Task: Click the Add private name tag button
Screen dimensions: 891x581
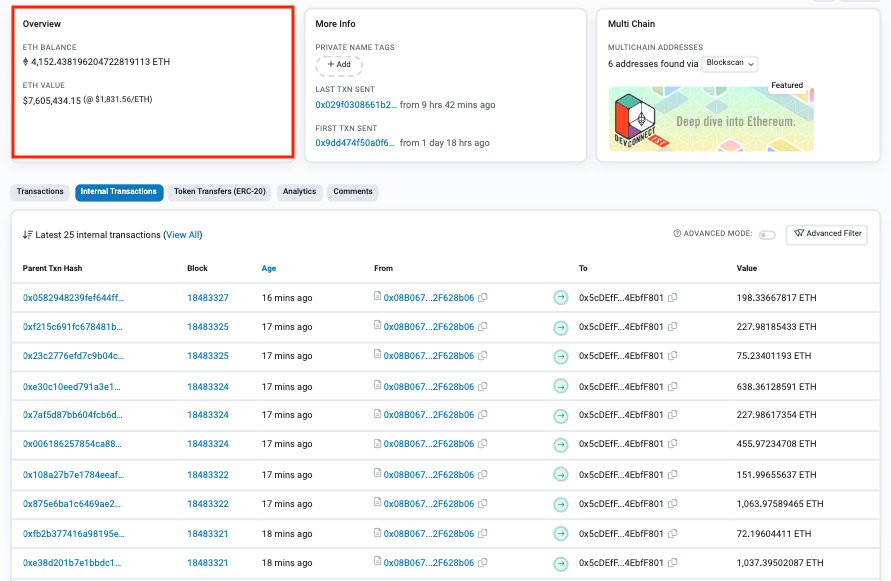Action: click(x=339, y=65)
